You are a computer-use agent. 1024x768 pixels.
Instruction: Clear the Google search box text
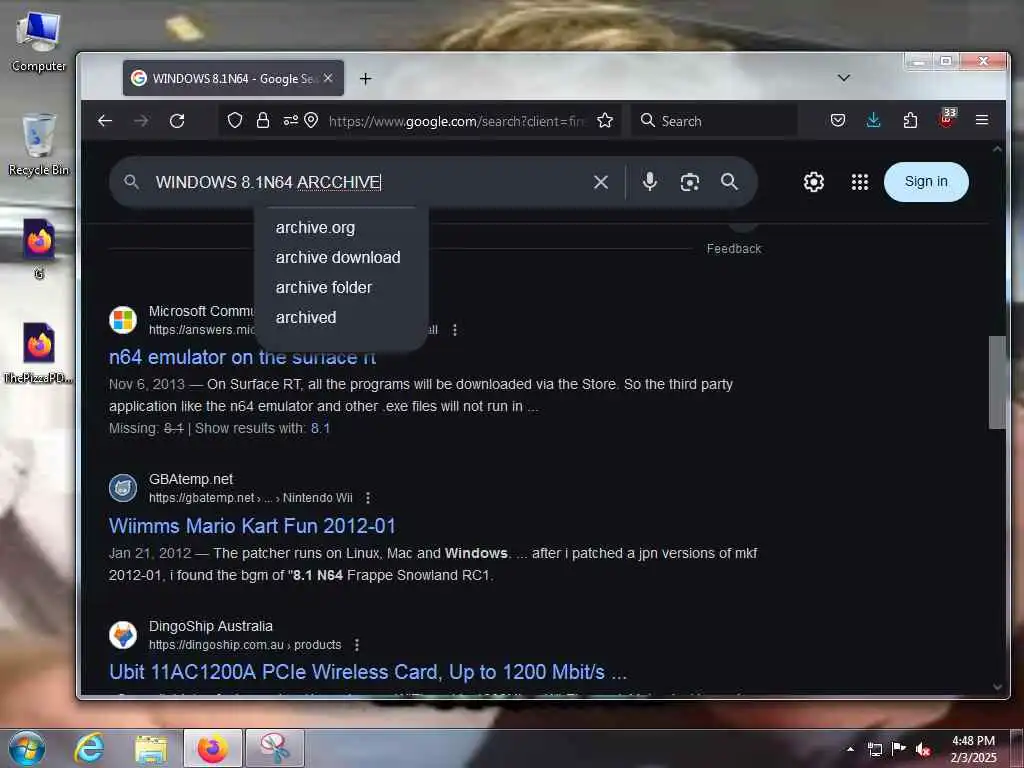pyautogui.click(x=601, y=182)
